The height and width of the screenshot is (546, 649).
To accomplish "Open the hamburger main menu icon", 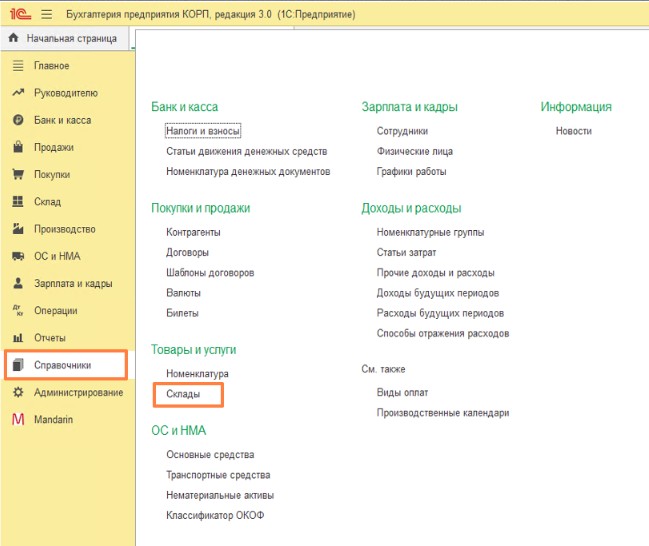I will (x=47, y=14).
